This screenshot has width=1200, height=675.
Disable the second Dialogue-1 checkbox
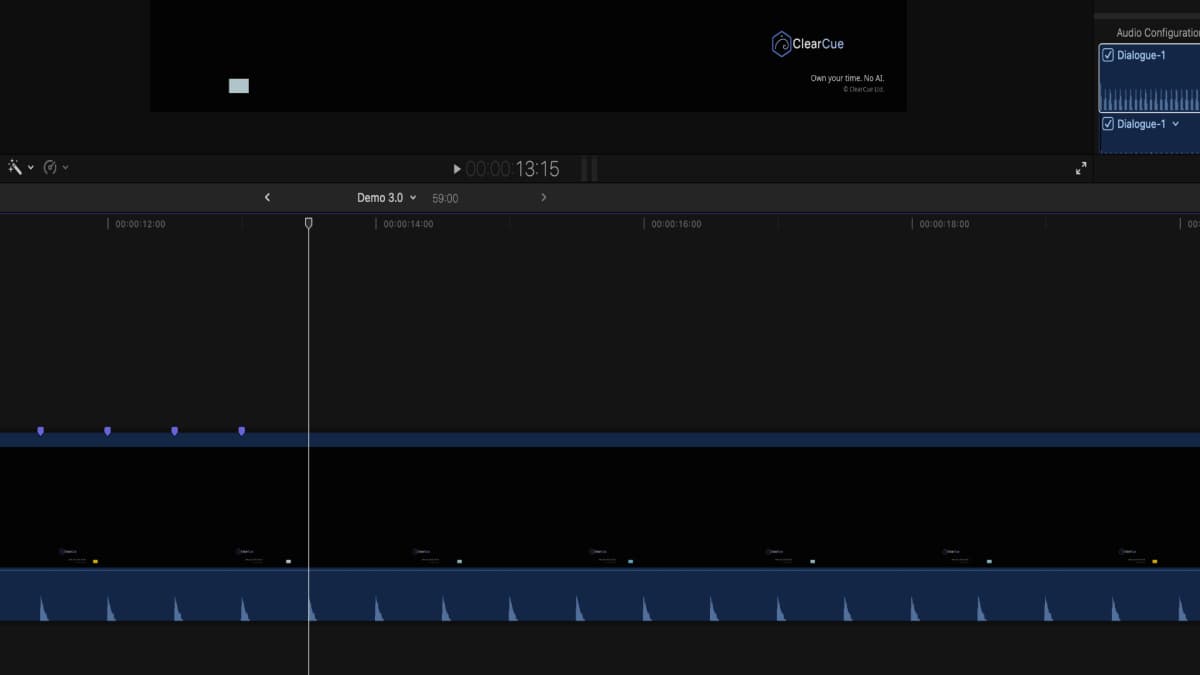[x=1107, y=123]
